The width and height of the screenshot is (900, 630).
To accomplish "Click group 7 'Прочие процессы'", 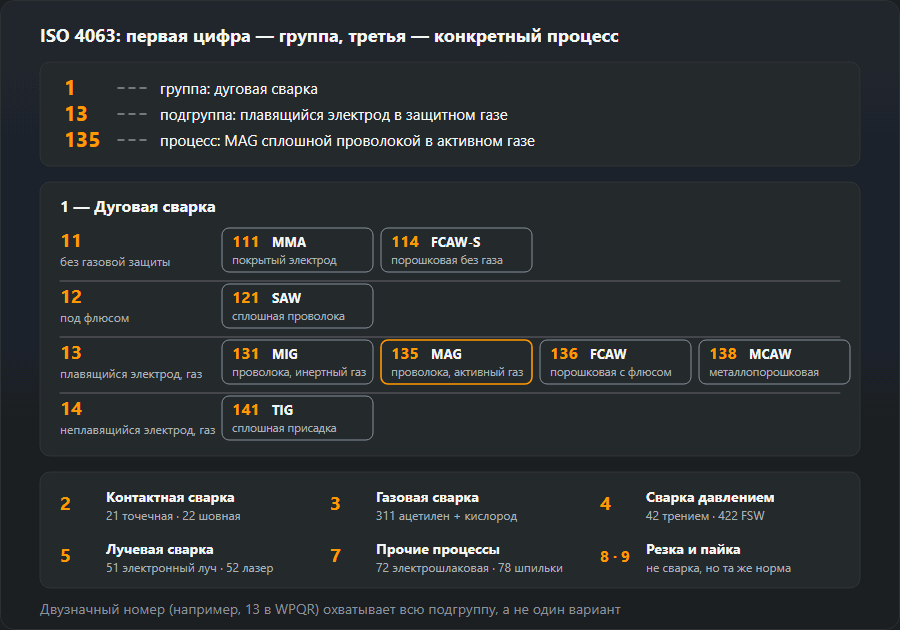I will tap(438, 550).
